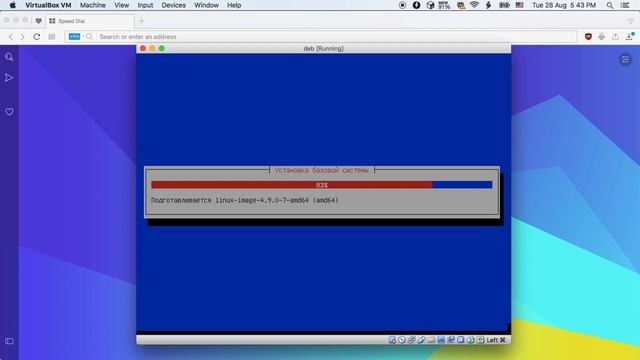
Task: Open Notification Center list icon
Action: (x=625, y=5)
